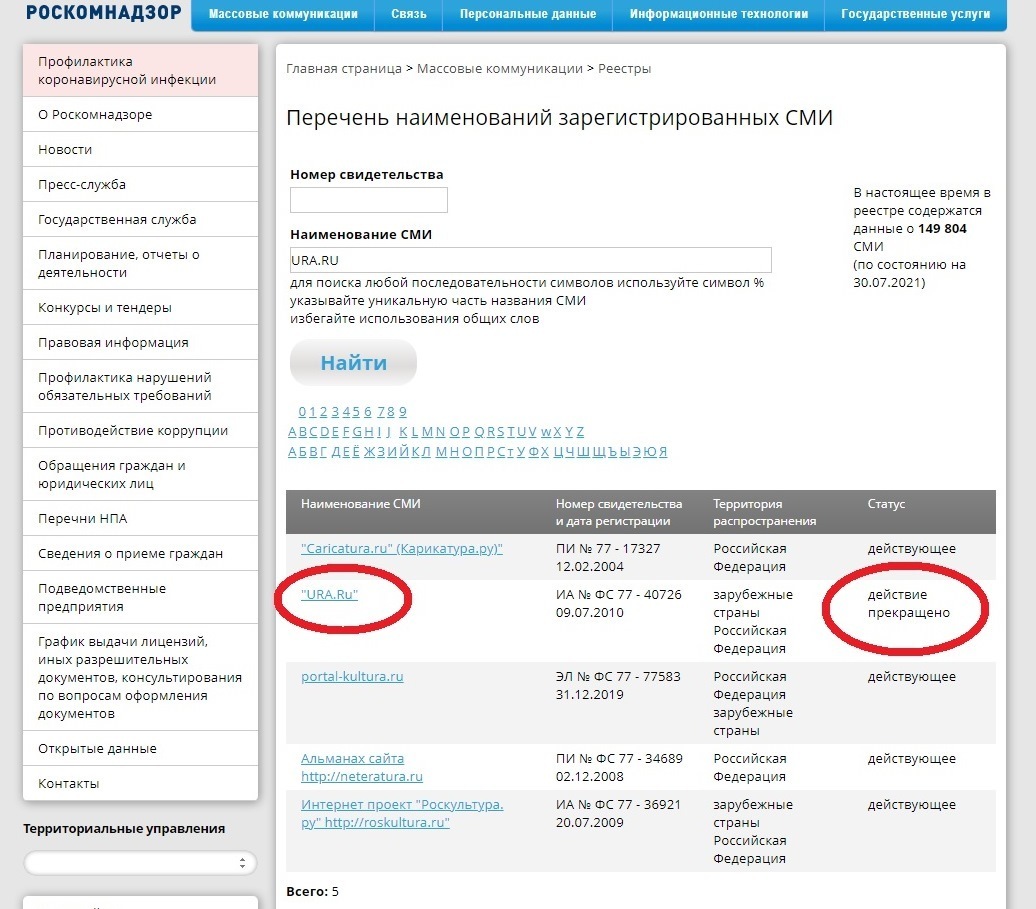The height and width of the screenshot is (909, 1036).
Task: Open Профилактика нарушений обязательных требований
Action: click(140, 386)
